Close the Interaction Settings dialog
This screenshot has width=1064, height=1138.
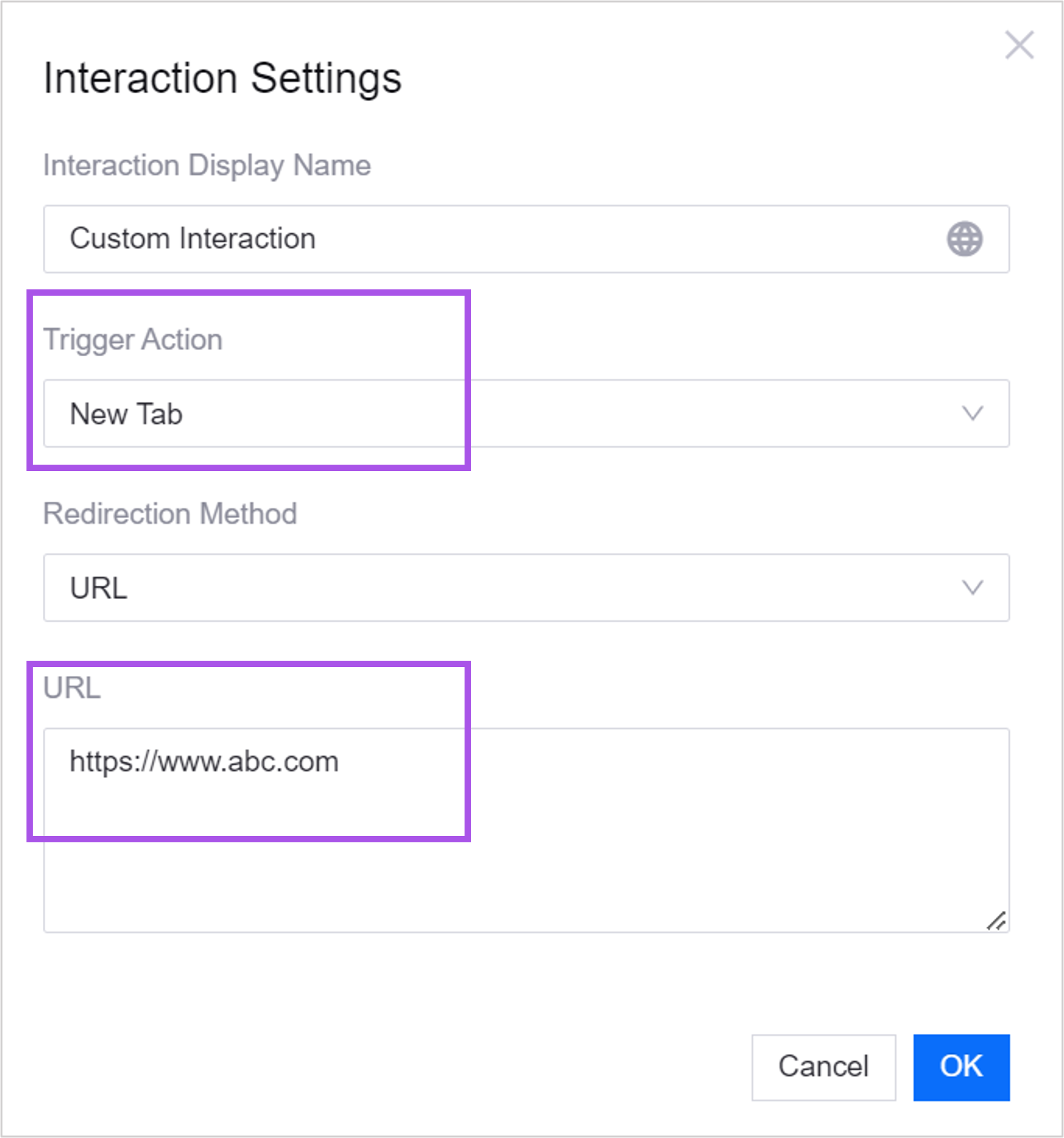coord(1019,45)
